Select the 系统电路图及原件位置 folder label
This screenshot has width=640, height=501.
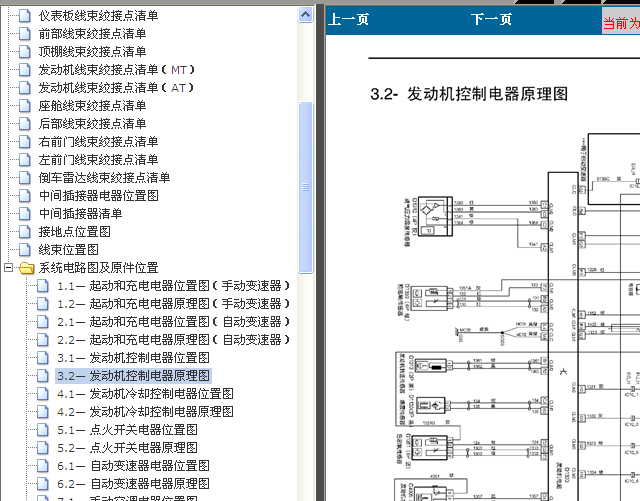98,268
